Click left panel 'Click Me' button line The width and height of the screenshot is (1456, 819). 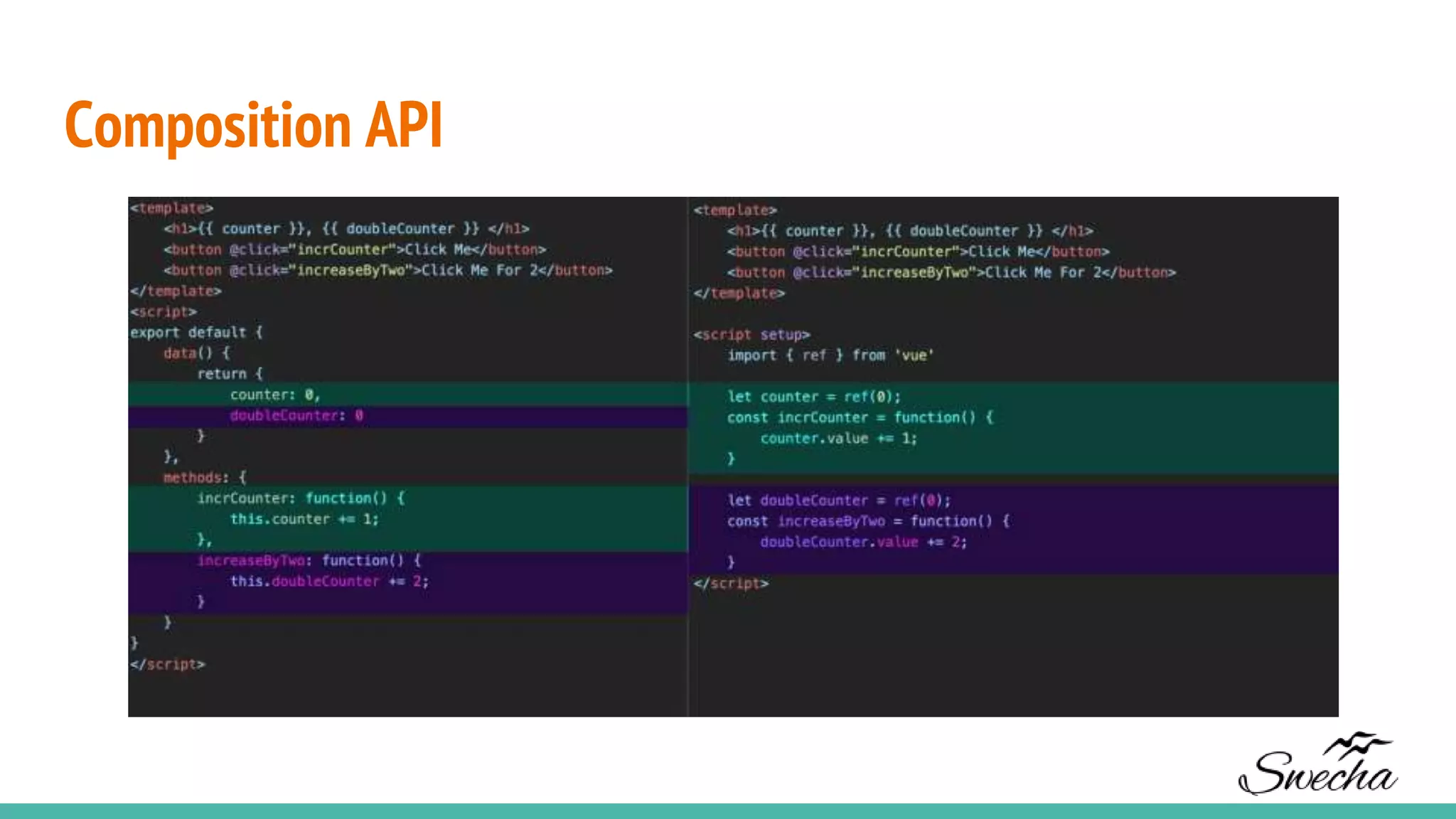pos(355,250)
